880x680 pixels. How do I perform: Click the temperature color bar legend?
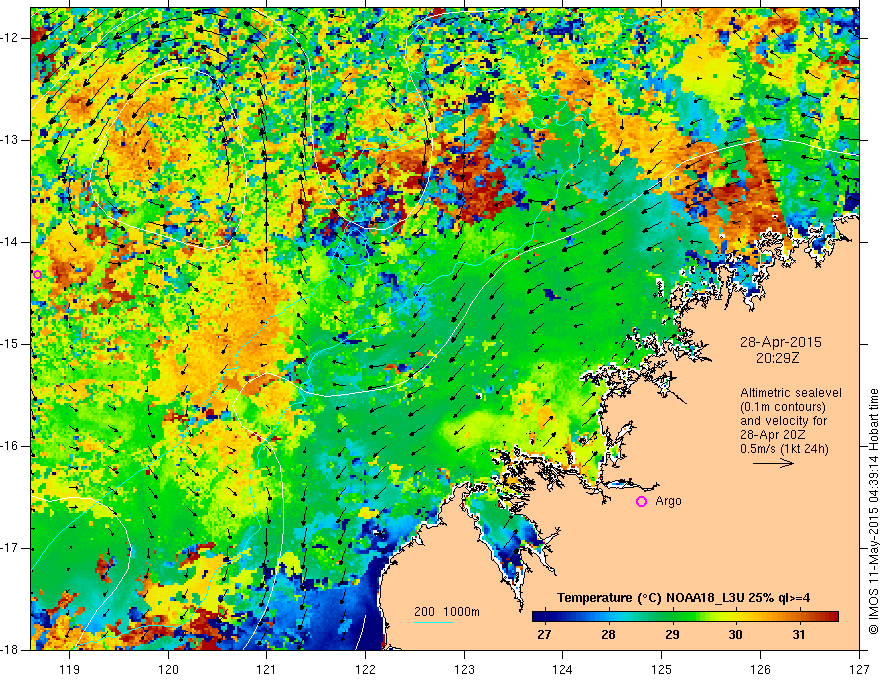click(685, 617)
